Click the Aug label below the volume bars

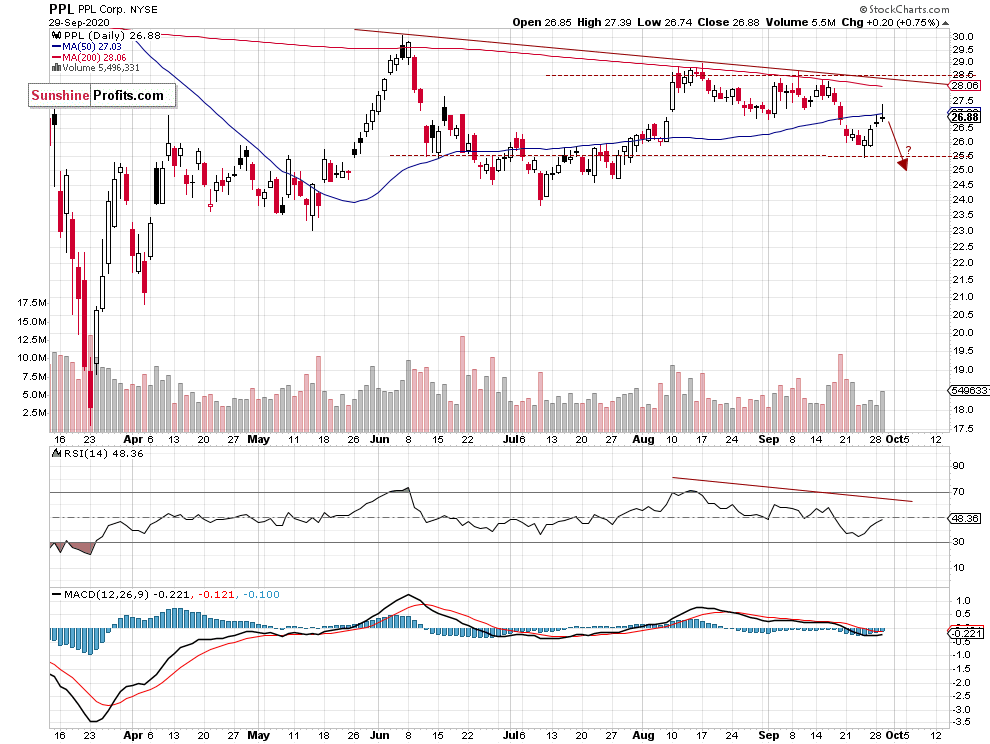pyautogui.click(x=643, y=440)
